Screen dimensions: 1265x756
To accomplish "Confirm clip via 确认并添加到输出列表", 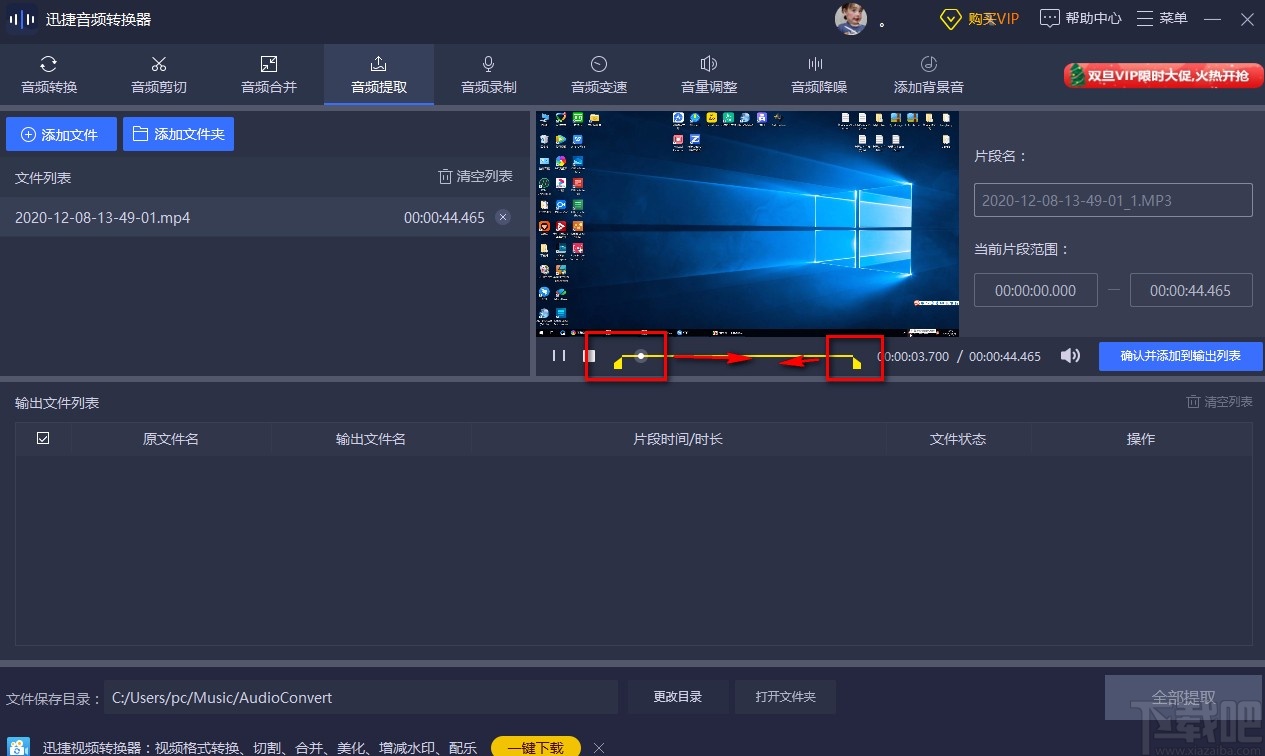I will pyautogui.click(x=1180, y=356).
